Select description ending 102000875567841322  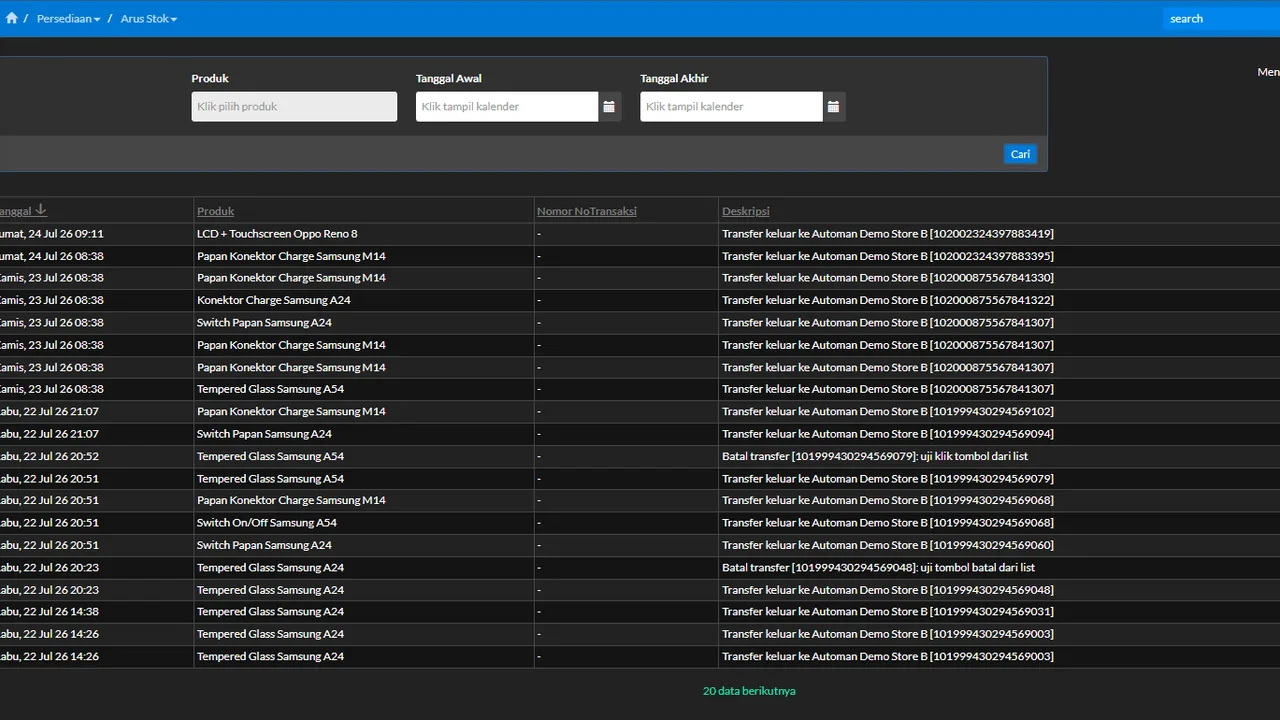887,300
